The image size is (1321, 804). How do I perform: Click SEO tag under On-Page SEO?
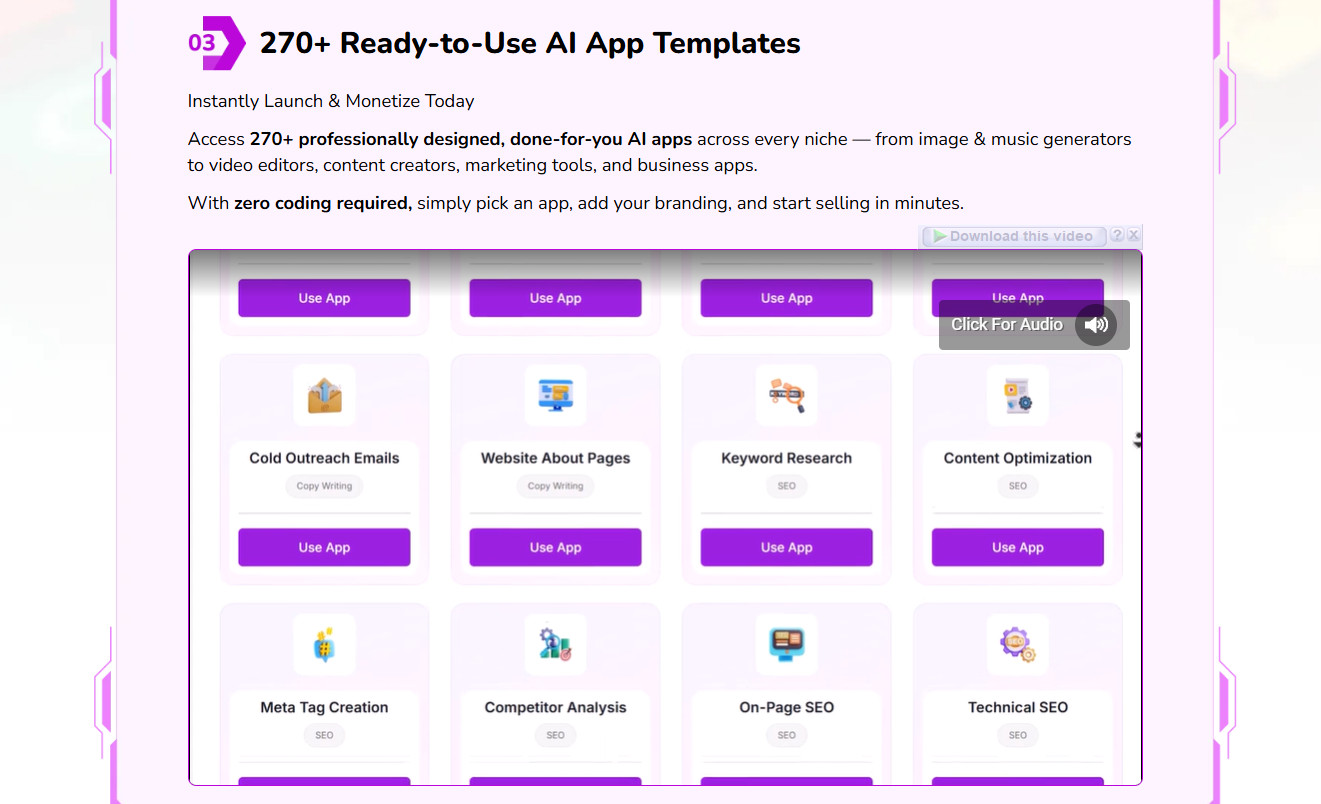pos(786,735)
